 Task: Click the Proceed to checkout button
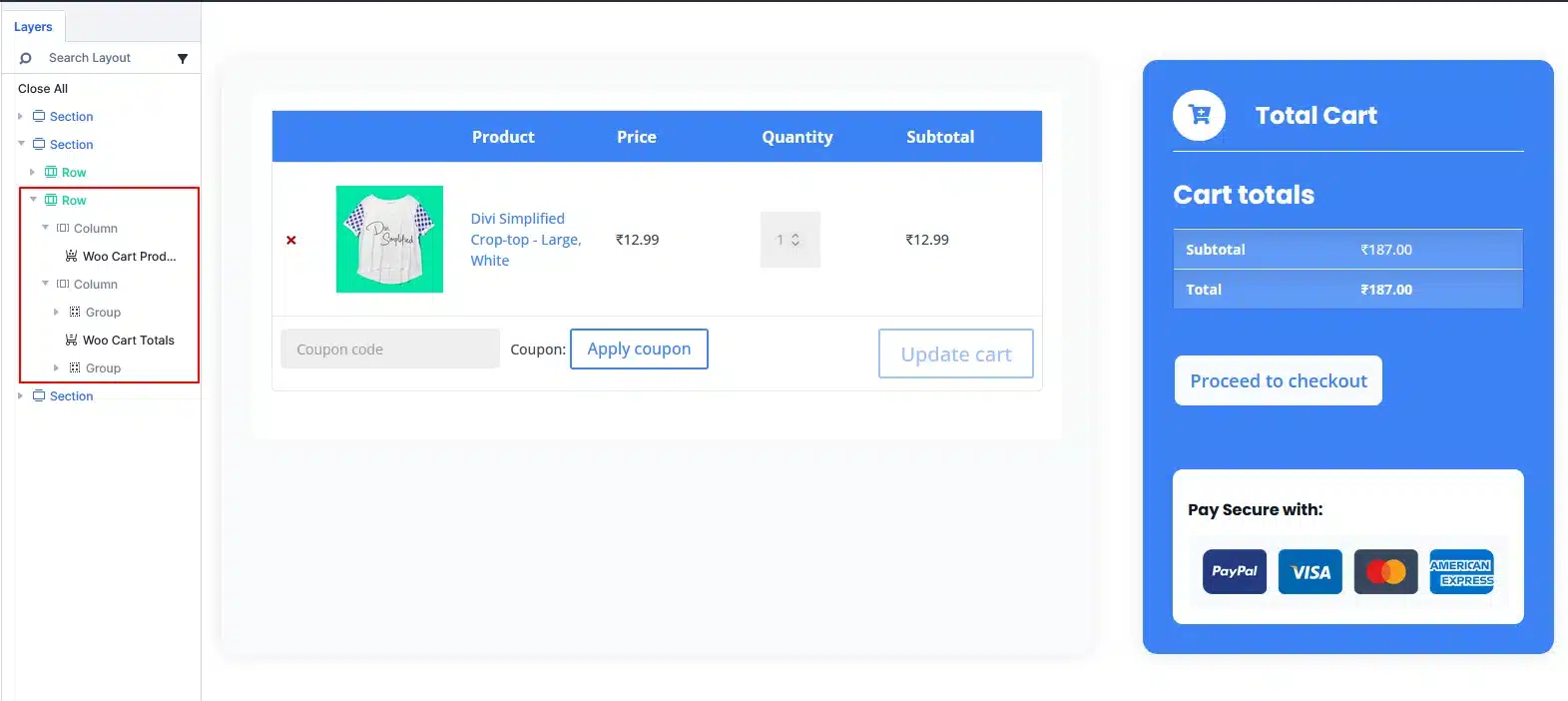(x=1279, y=380)
